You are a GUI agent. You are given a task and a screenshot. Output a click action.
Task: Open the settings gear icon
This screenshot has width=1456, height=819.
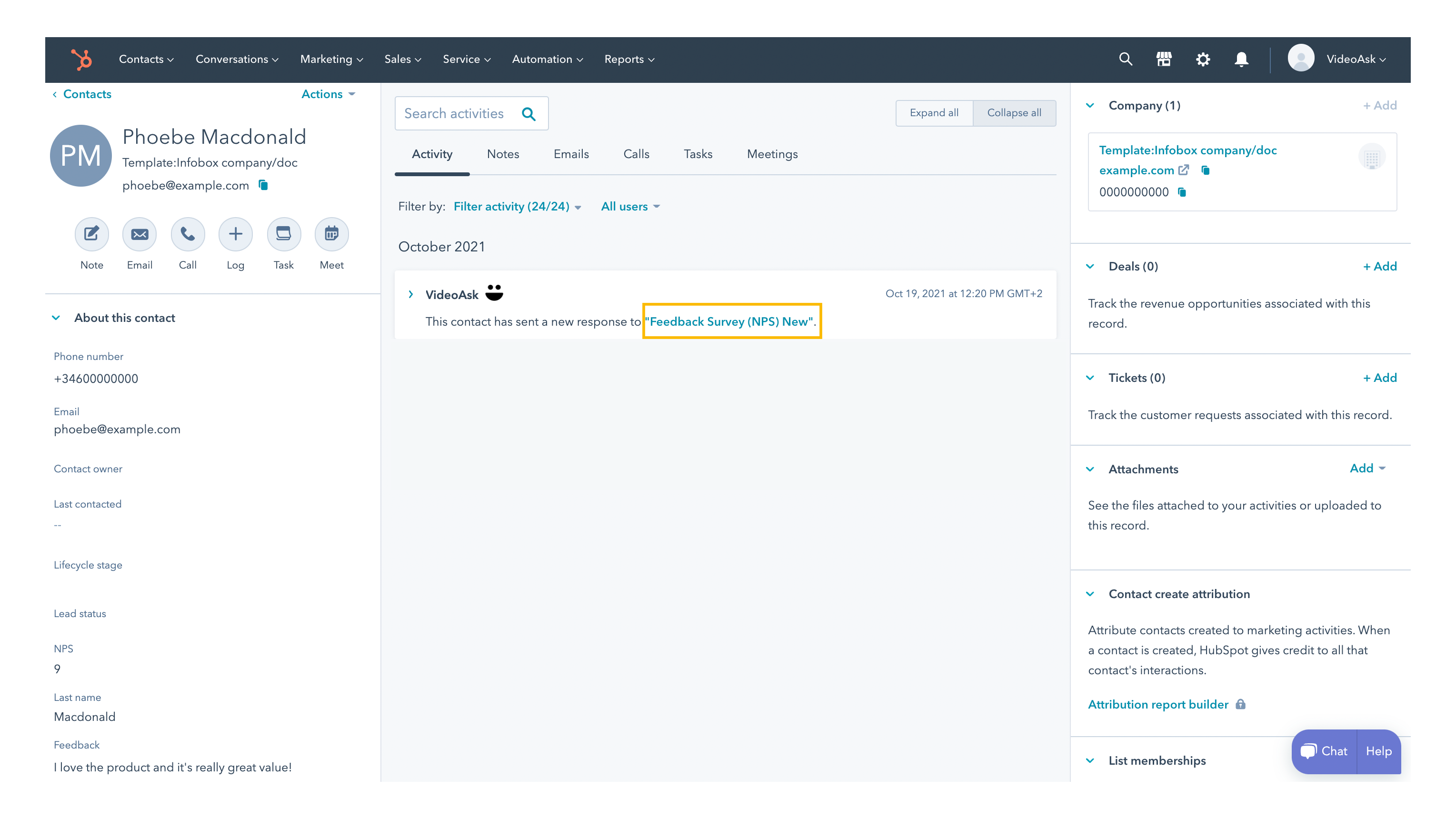pyautogui.click(x=1203, y=60)
